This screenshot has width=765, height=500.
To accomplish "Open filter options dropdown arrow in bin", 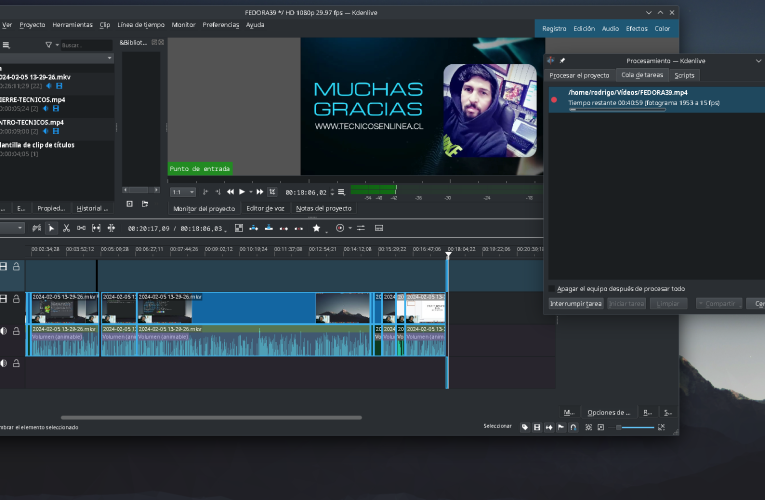I will pos(57,45).
